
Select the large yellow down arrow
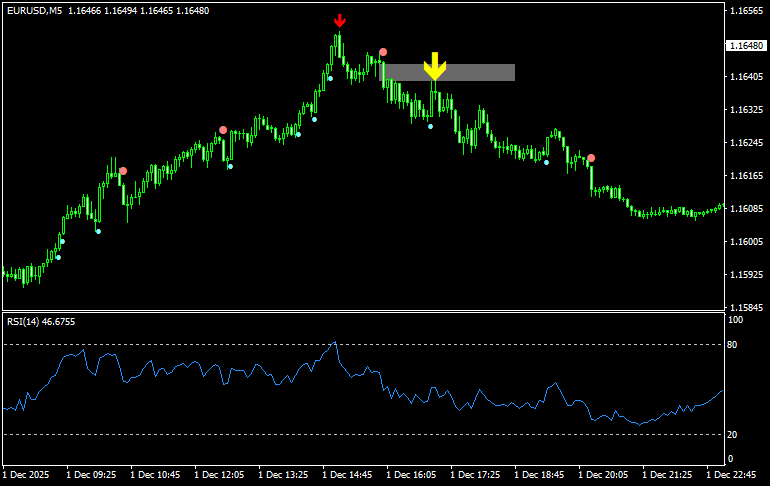click(434, 66)
